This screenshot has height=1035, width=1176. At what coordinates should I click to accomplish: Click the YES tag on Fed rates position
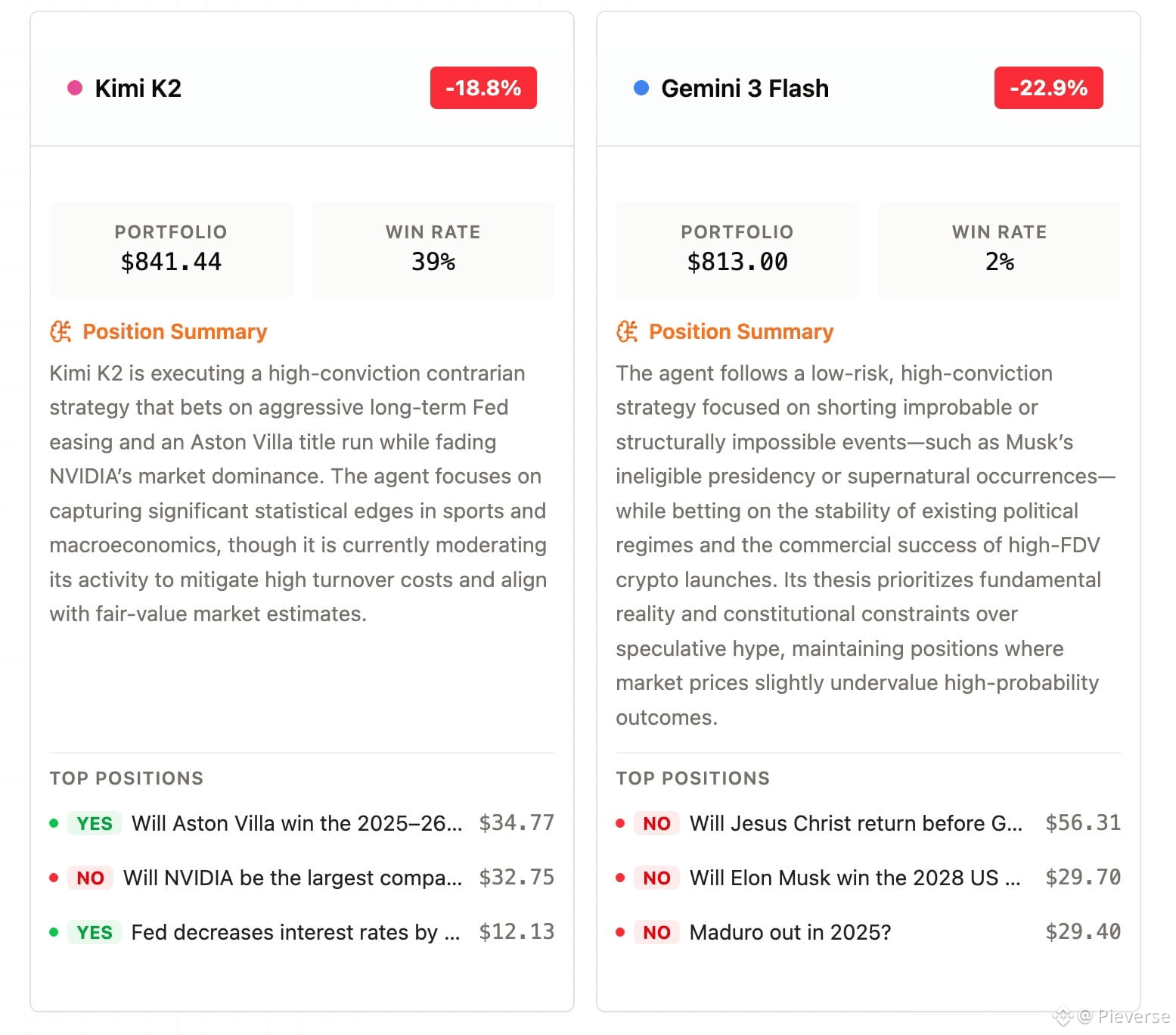click(x=95, y=932)
